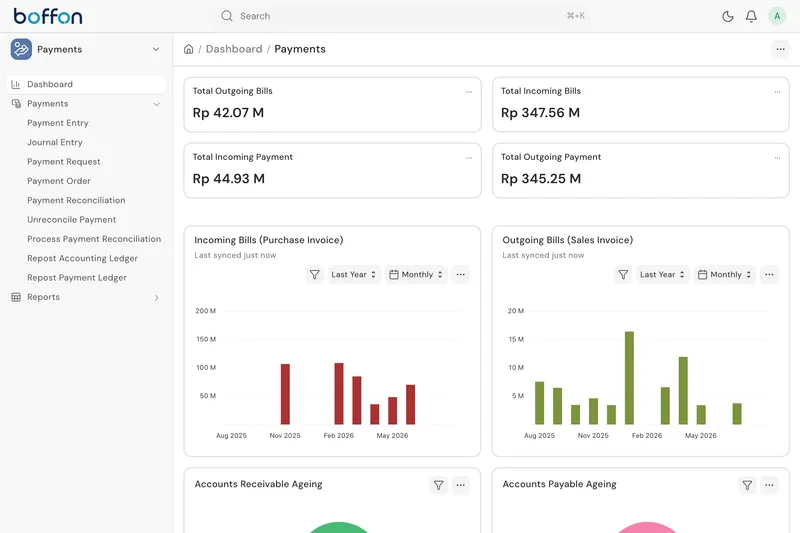
Task: Open Total Incoming Payment card options
Action: coord(469,158)
